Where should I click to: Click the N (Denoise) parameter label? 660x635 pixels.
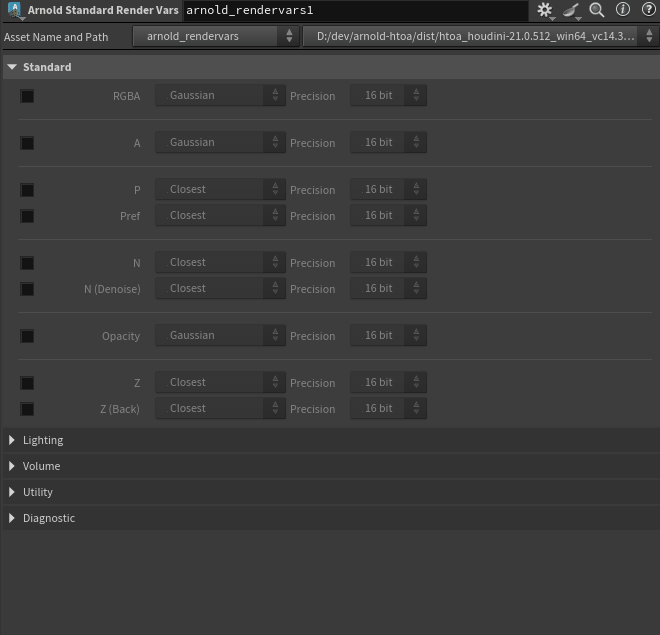pyautogui.click(x=112, y=289)
